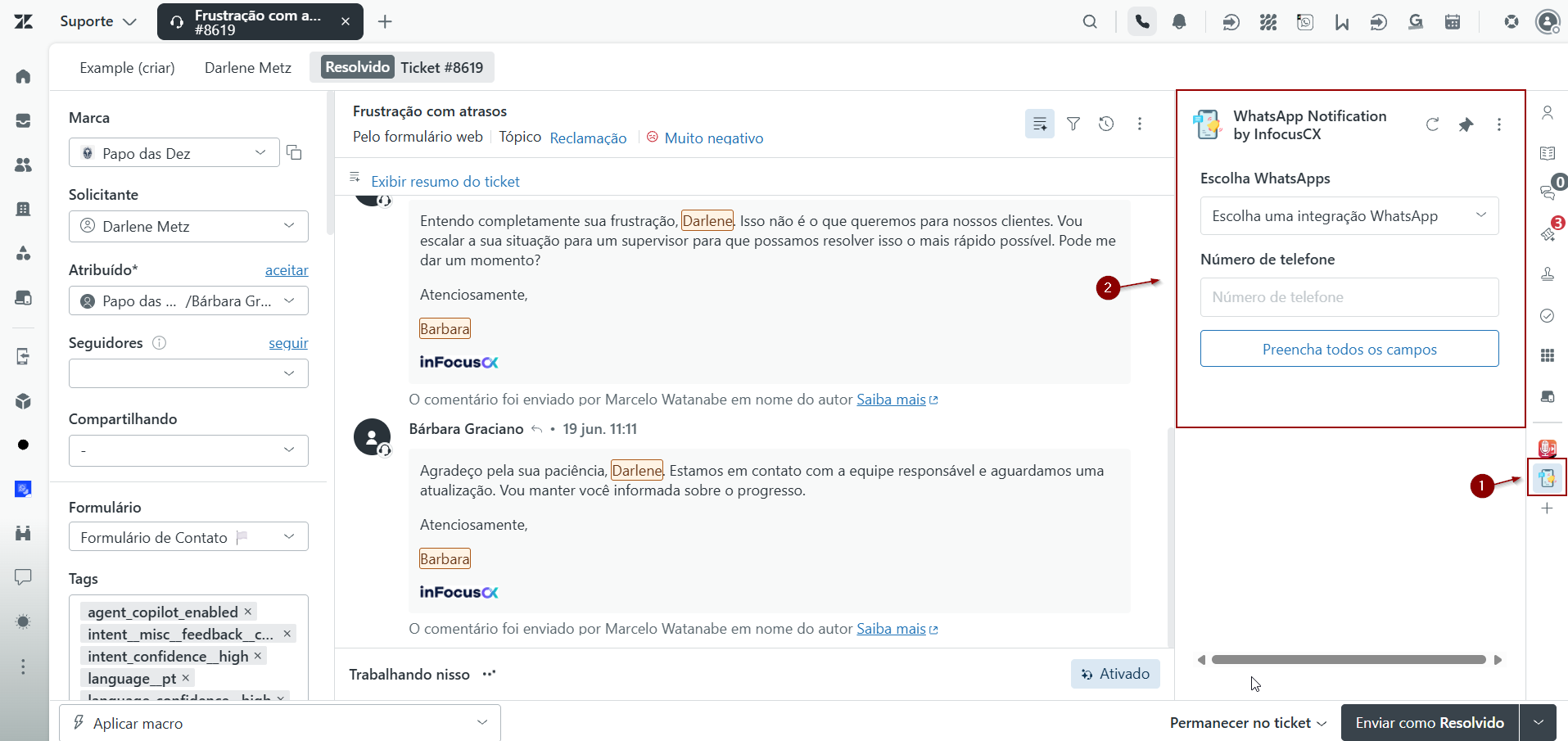Open WhatsApp Notification app options menu
This screenshot has height=741, width=1568.
coord(1499,124)
